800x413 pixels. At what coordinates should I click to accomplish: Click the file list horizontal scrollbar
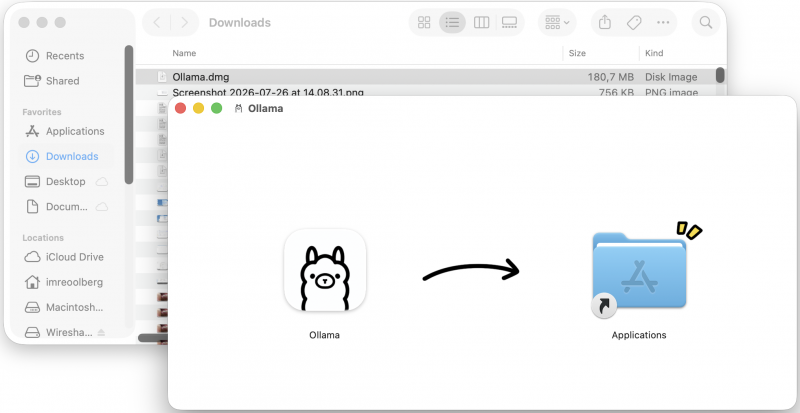pyautogui.click(x=153, y=338)
